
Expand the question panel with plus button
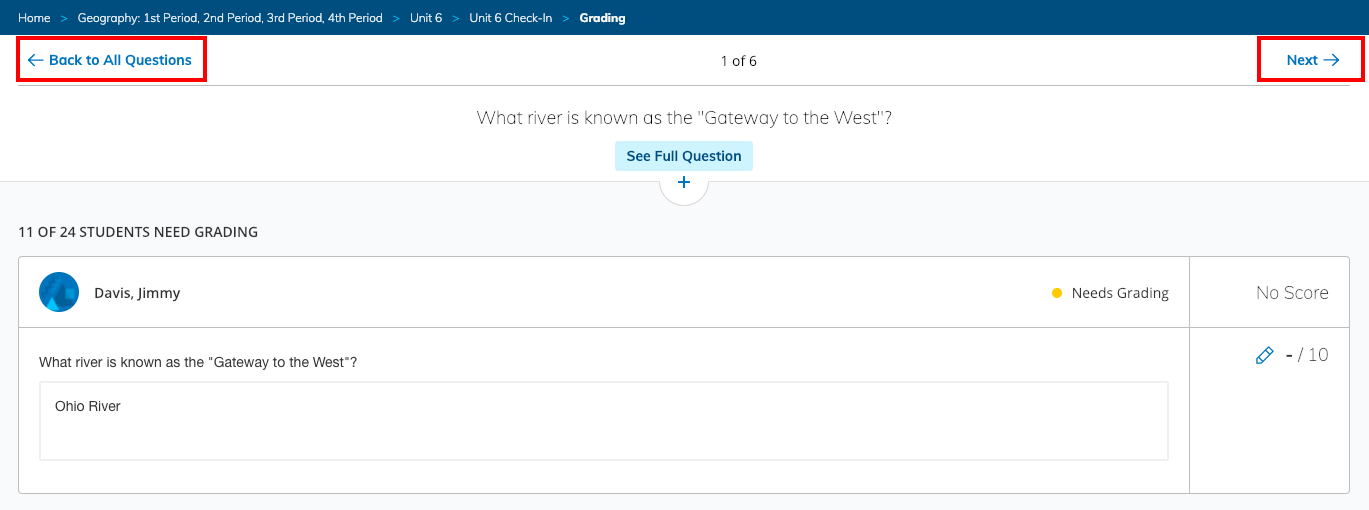point(684,183)
